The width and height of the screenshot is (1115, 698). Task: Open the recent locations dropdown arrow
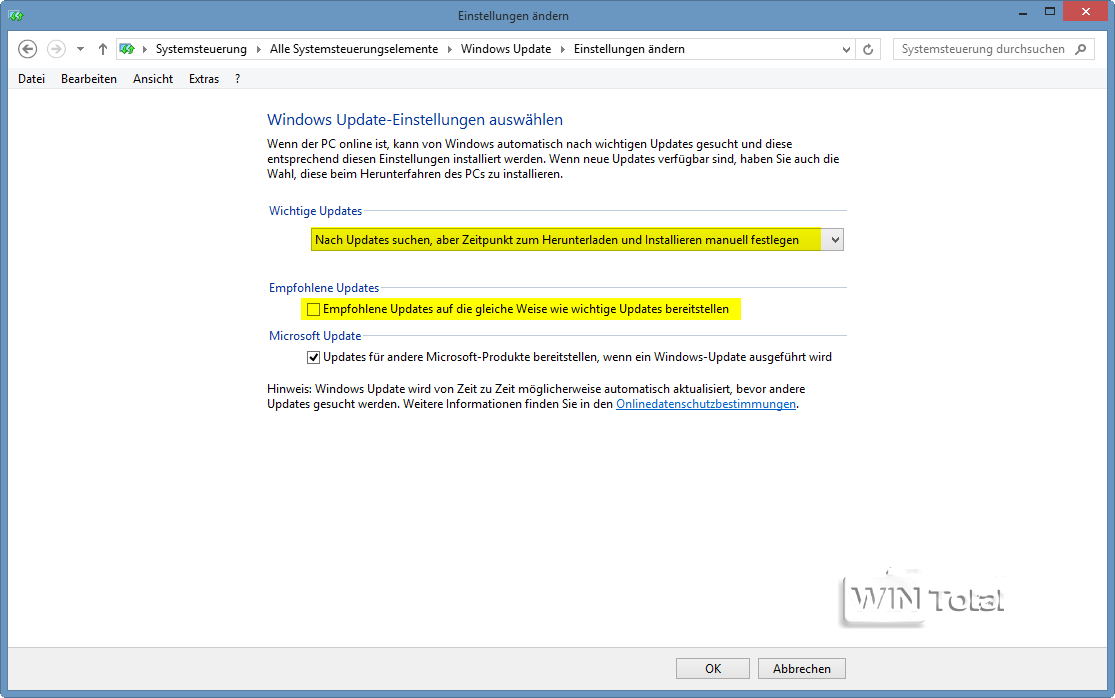(x=80, y=49)
